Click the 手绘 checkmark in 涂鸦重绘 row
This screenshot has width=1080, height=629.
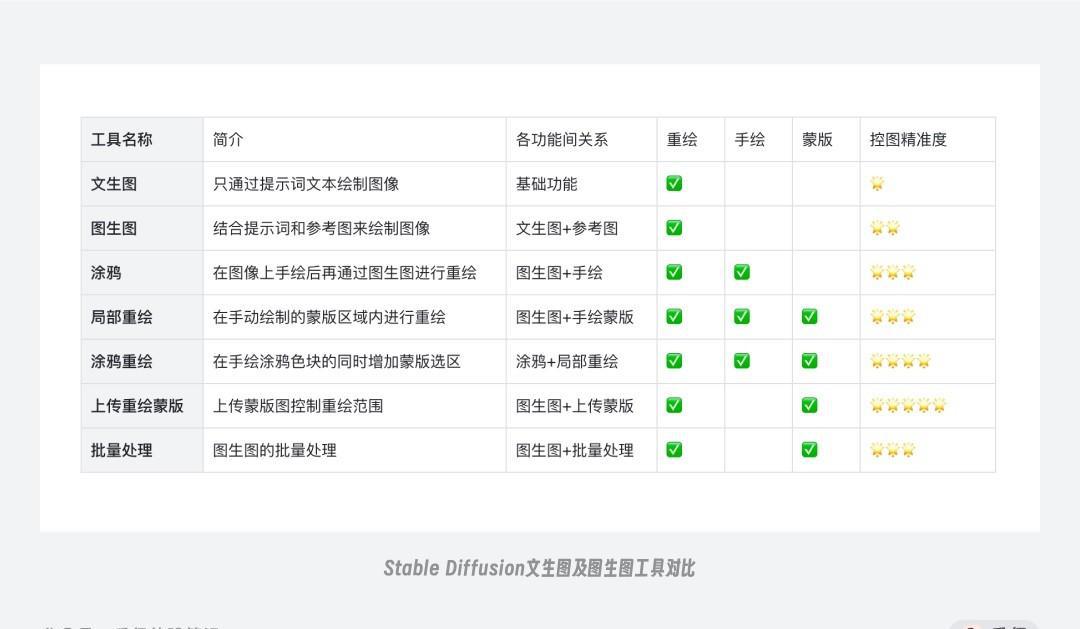click(742, 361)
